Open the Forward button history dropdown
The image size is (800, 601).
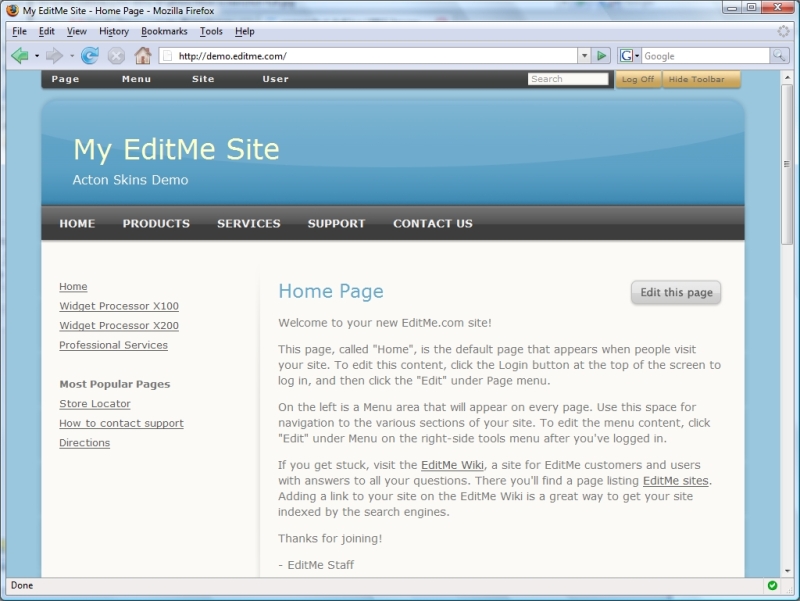tap(72, 56)
